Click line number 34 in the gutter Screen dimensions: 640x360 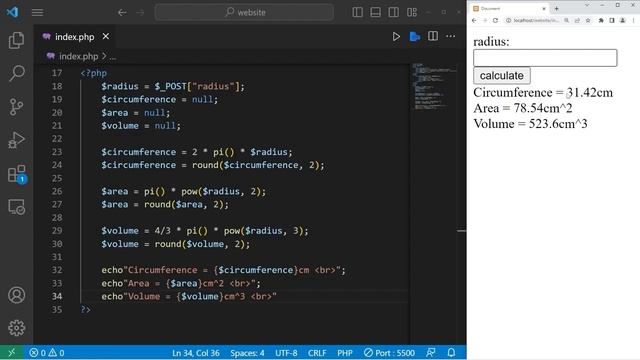[x=57, y=296]
